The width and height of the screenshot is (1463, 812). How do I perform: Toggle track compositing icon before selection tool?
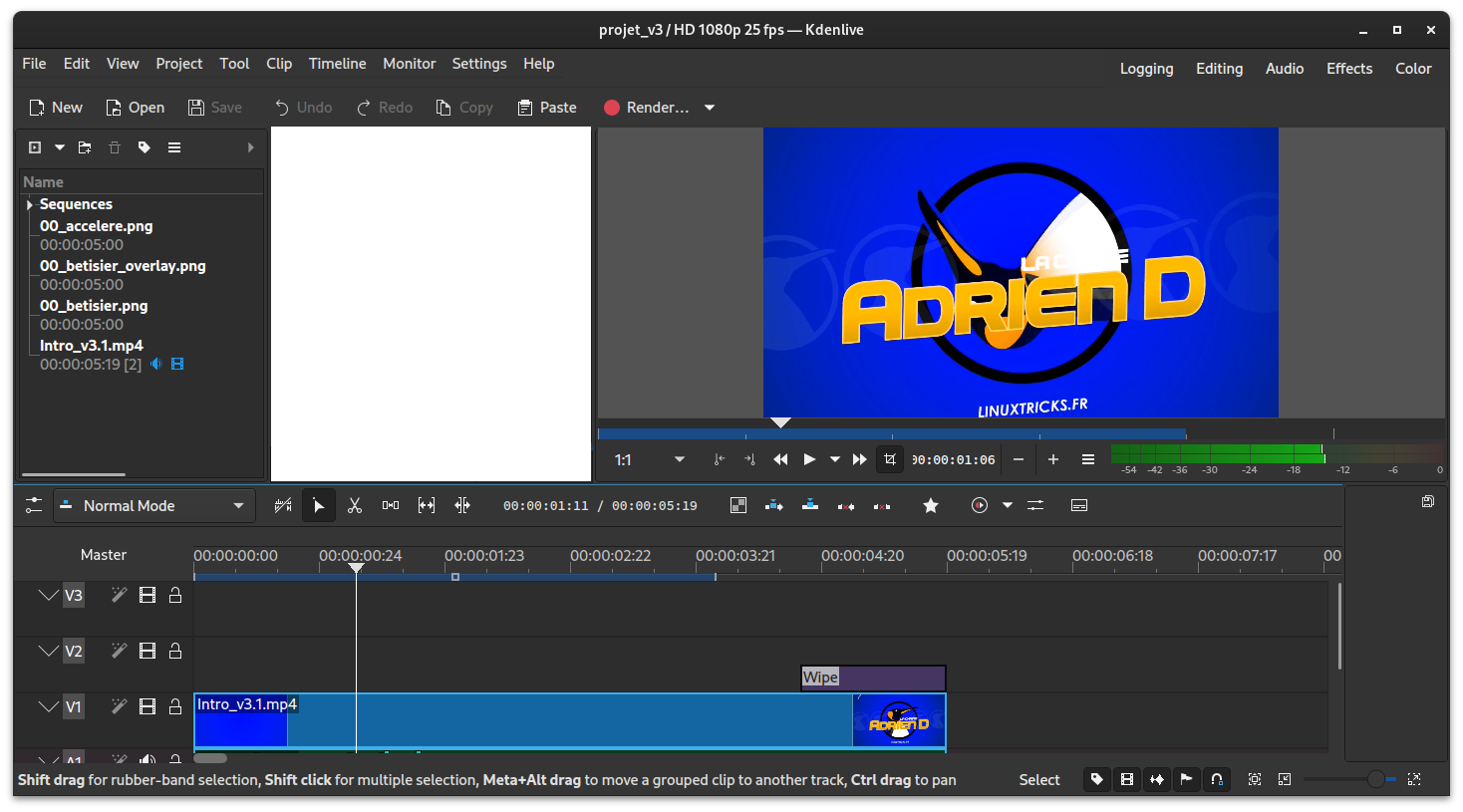[x=283, y=506]
